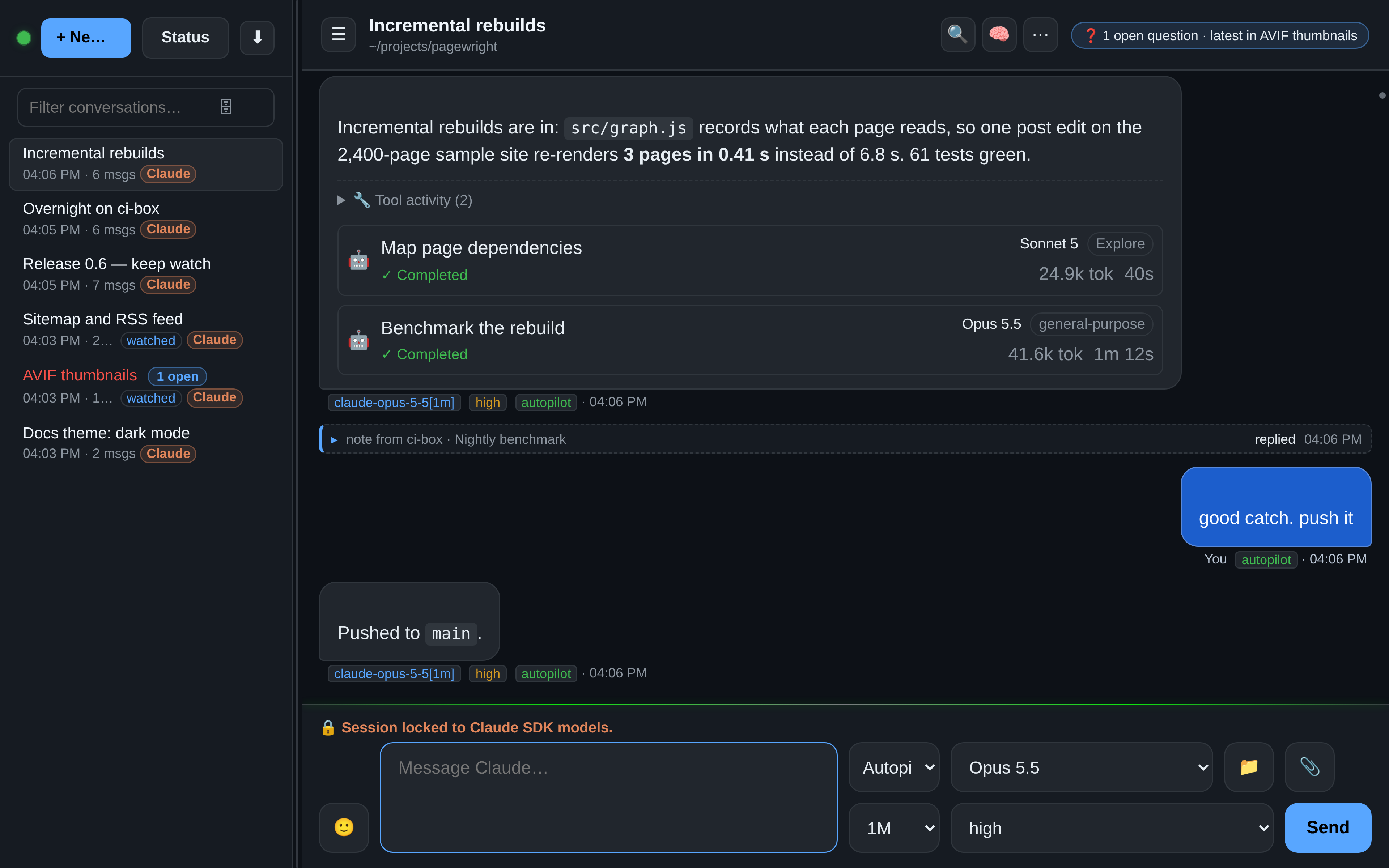The width and height of the screenshot is (1389, 868).
Task: Click the 1 open question banner
Action: coord(1220,35)
